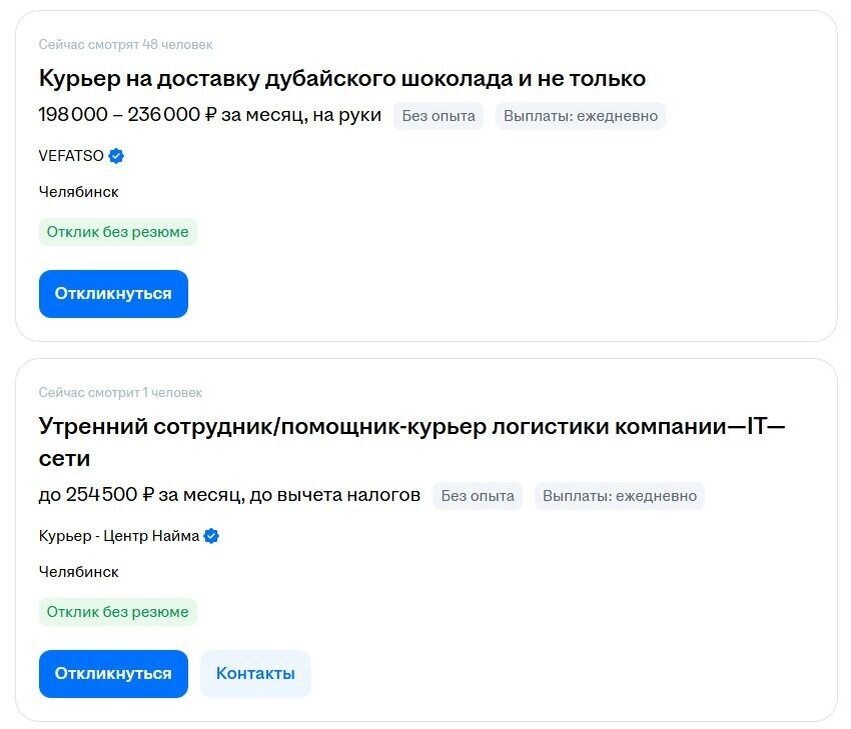851x729 pixels.
Task: Click the Выплаты: ежедневно tag on second vacancy
Action: point(619,496)
